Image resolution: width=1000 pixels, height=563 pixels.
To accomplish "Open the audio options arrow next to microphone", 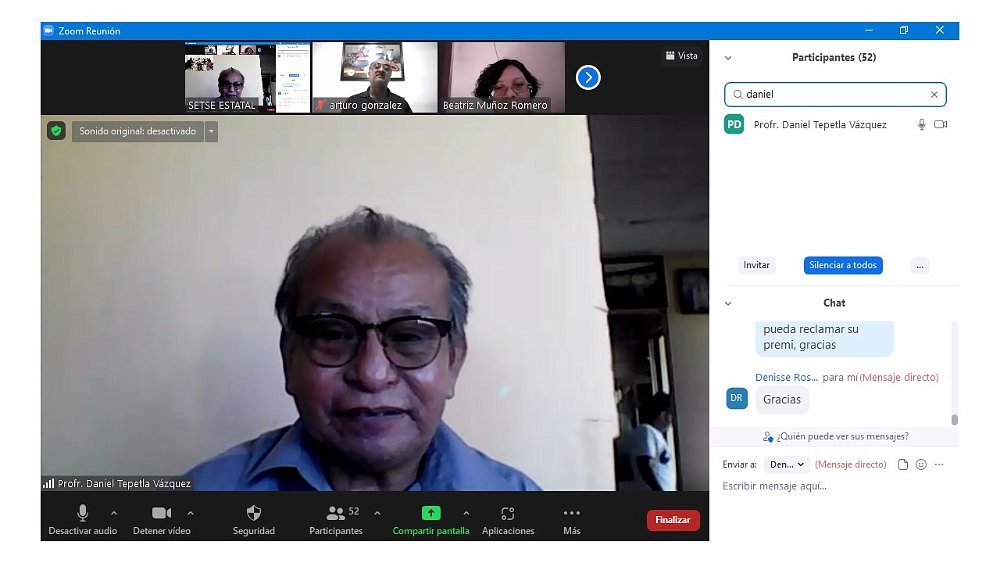I will pyautogui.click(x=114, y=513).
